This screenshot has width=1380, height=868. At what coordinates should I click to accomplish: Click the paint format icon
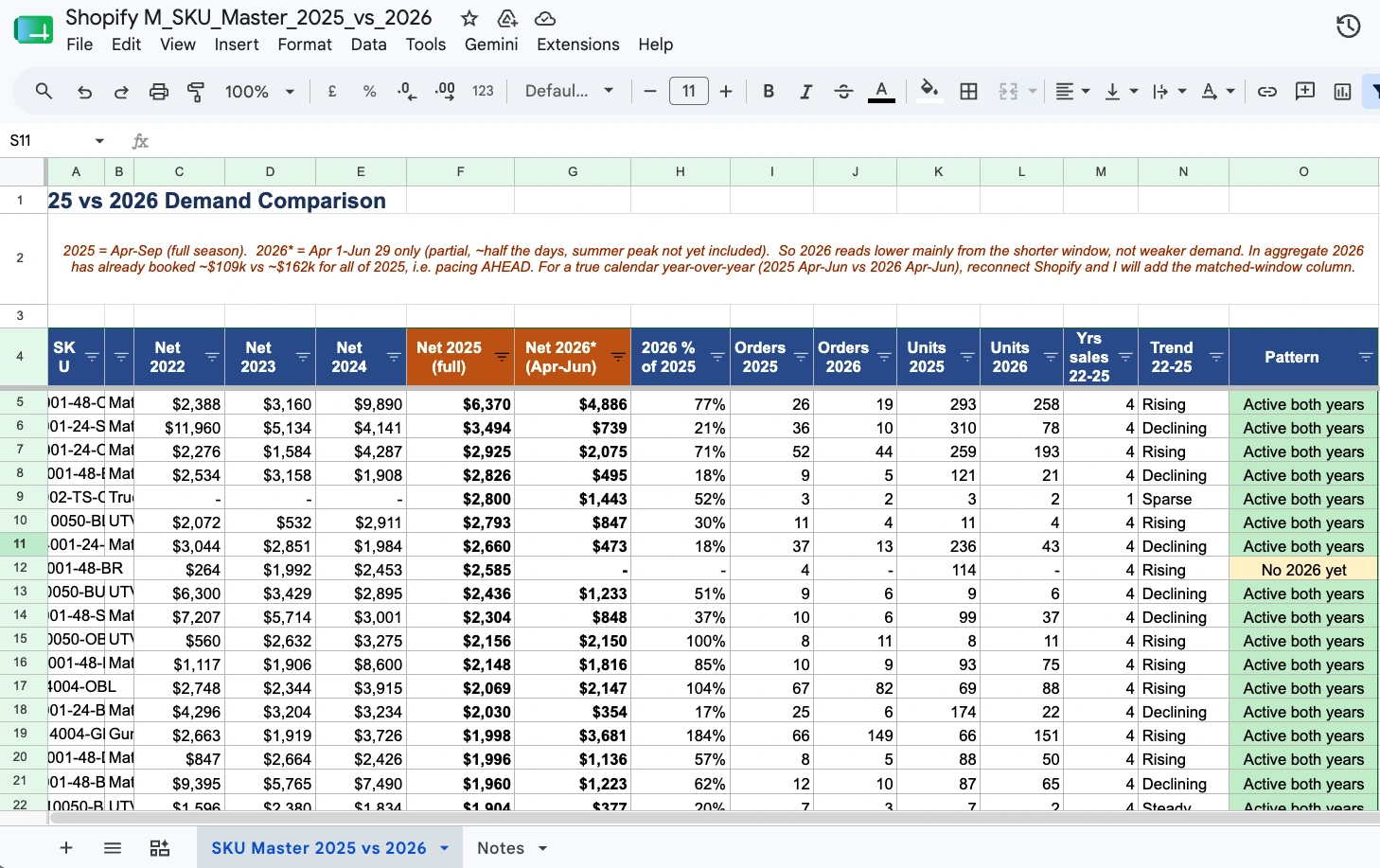click(196, 92)
